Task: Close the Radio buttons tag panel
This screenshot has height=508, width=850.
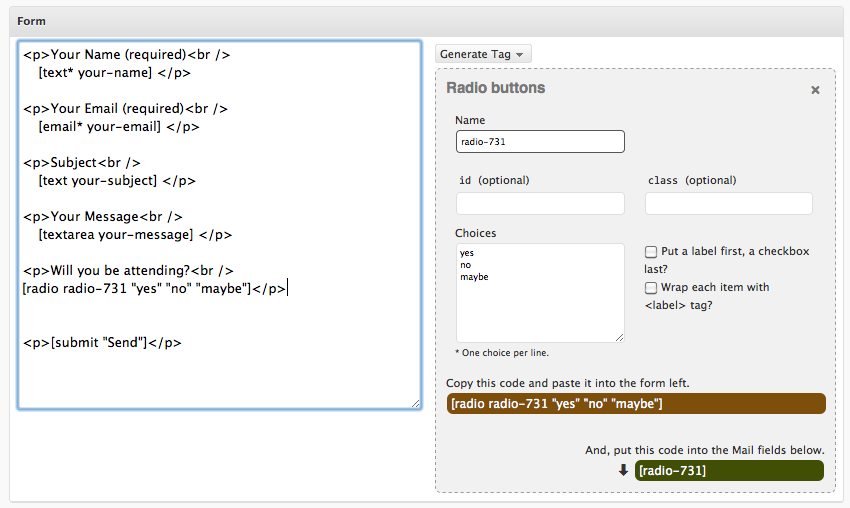Action: 815,90
